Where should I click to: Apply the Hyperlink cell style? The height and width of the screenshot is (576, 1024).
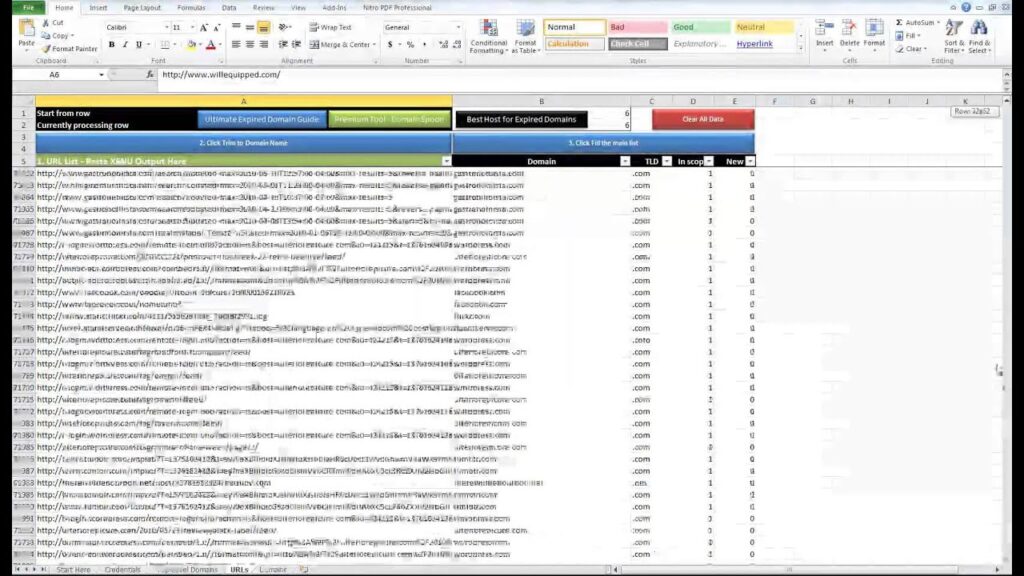click(x=763, y=44)
